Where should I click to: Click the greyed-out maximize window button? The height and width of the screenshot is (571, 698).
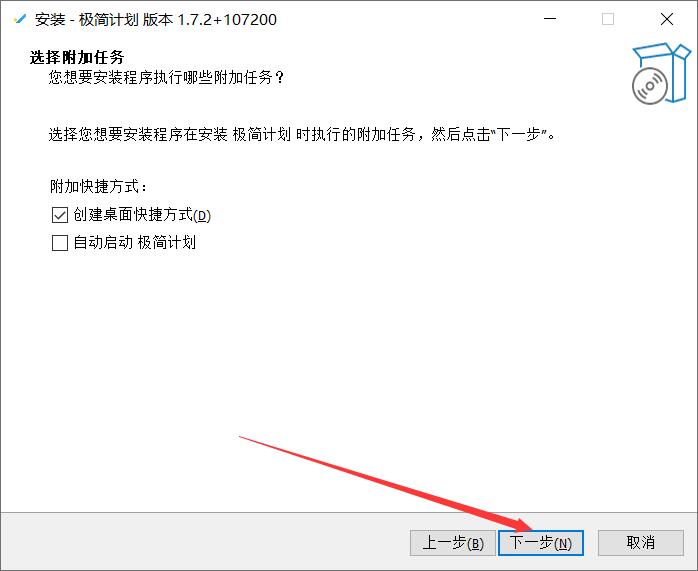608,19
